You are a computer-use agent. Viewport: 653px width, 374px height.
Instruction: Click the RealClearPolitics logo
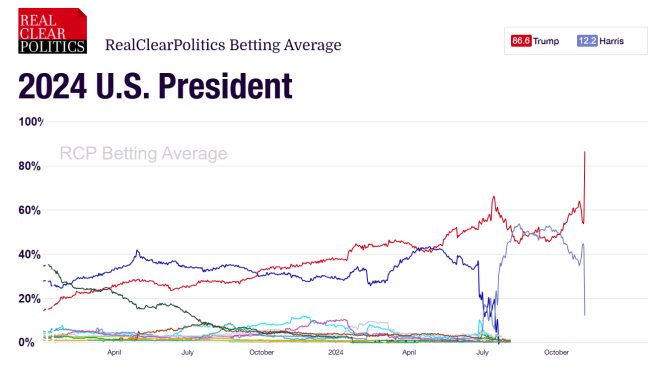coord(52,31)
